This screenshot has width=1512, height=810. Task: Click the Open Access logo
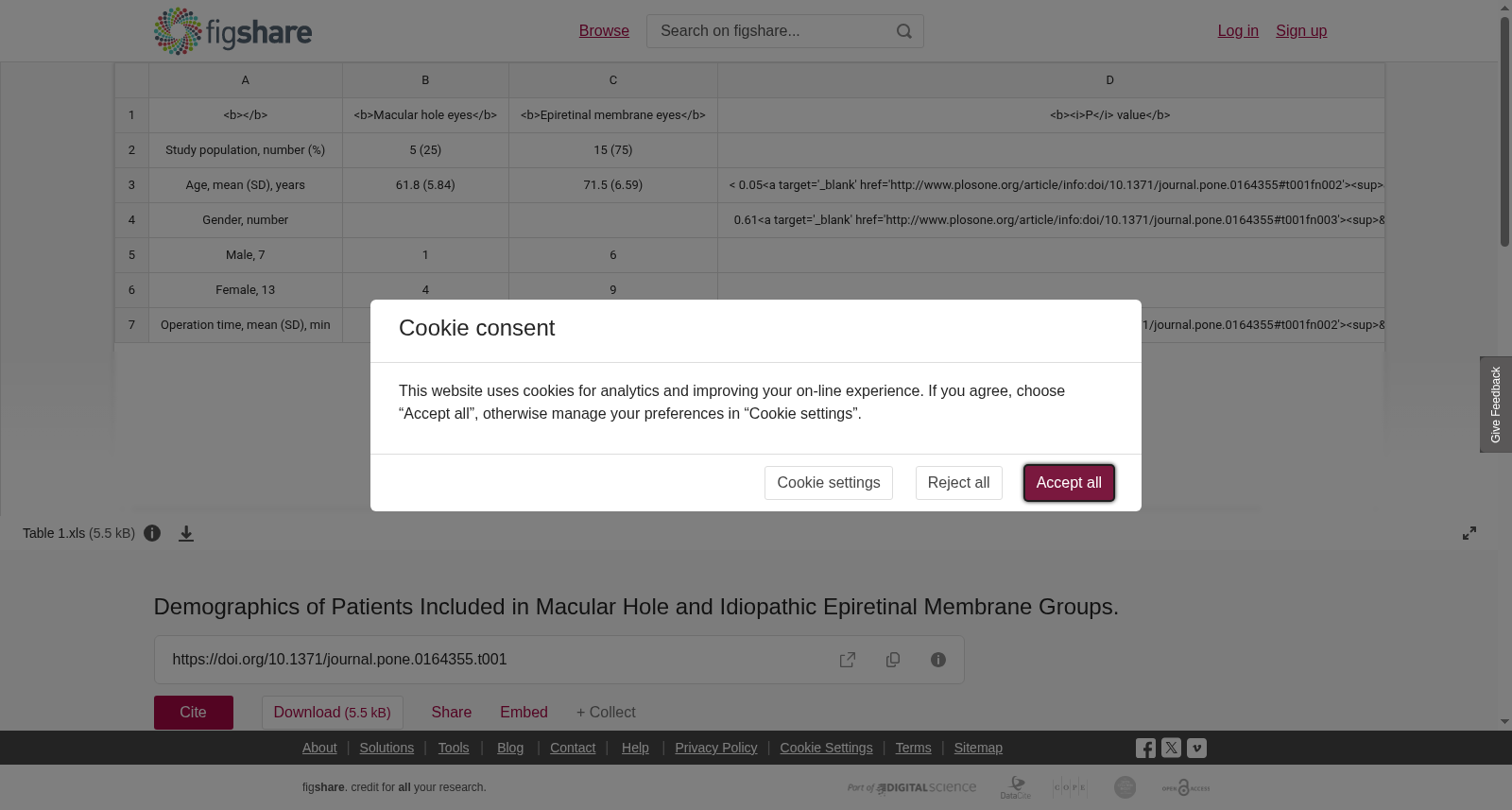tap(1186, 787)
